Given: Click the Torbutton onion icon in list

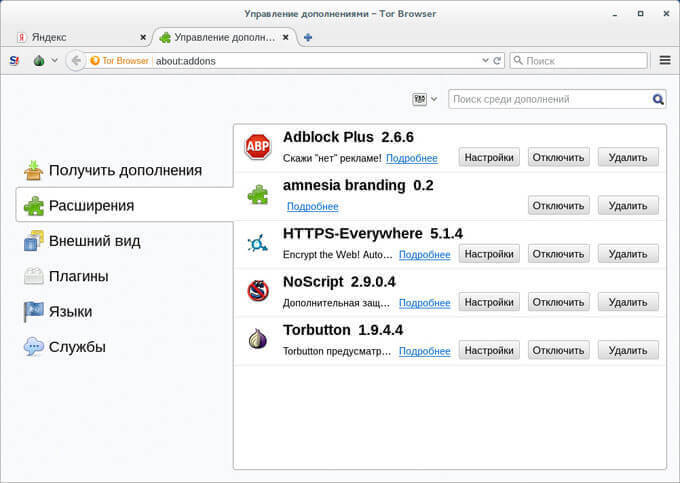Looking at the screenshot, I should coord(258,339).
